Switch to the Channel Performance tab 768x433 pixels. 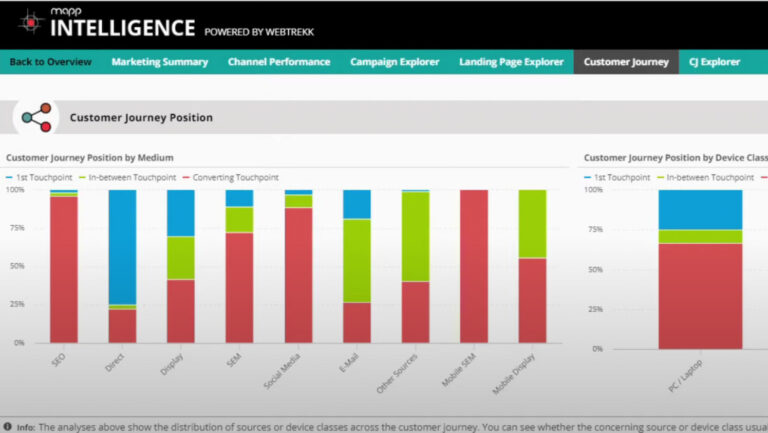tap(278, 62)
